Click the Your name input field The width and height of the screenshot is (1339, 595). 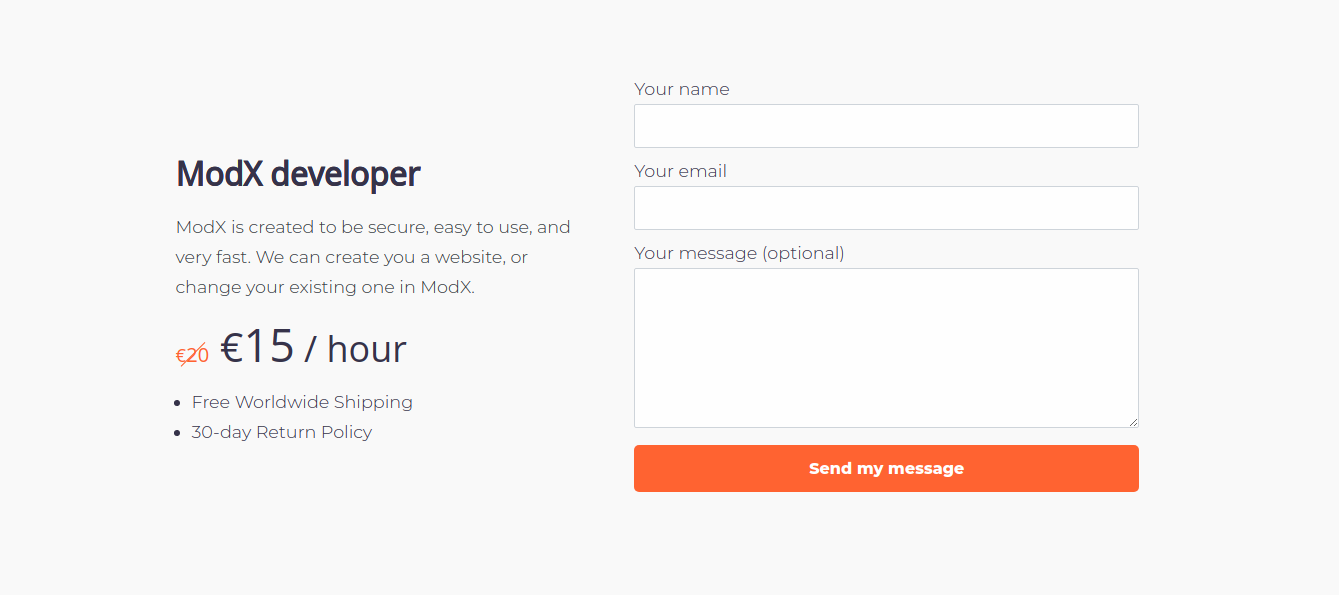886,126
